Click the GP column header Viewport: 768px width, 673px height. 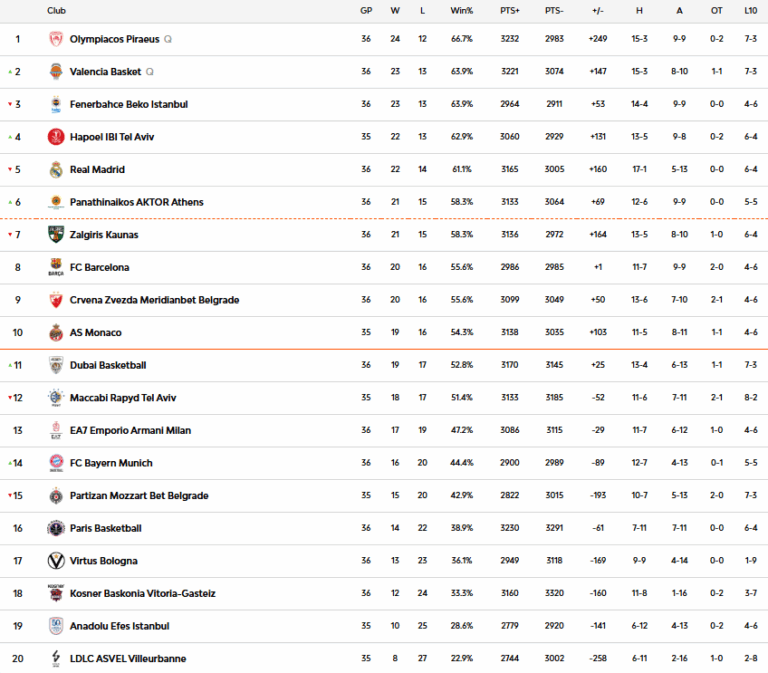click(366, 11)
